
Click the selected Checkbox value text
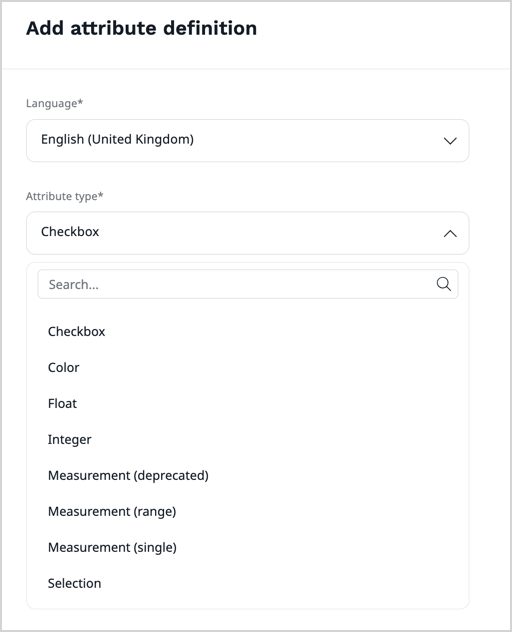[x=70, y=232]
